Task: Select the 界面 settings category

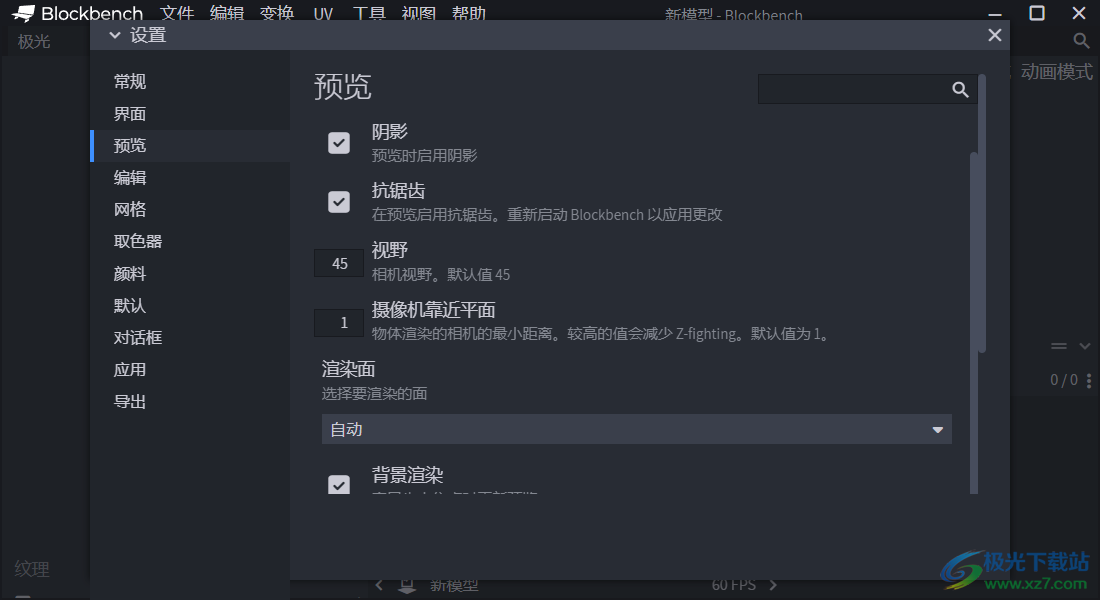Action: [x=190, y=114]
